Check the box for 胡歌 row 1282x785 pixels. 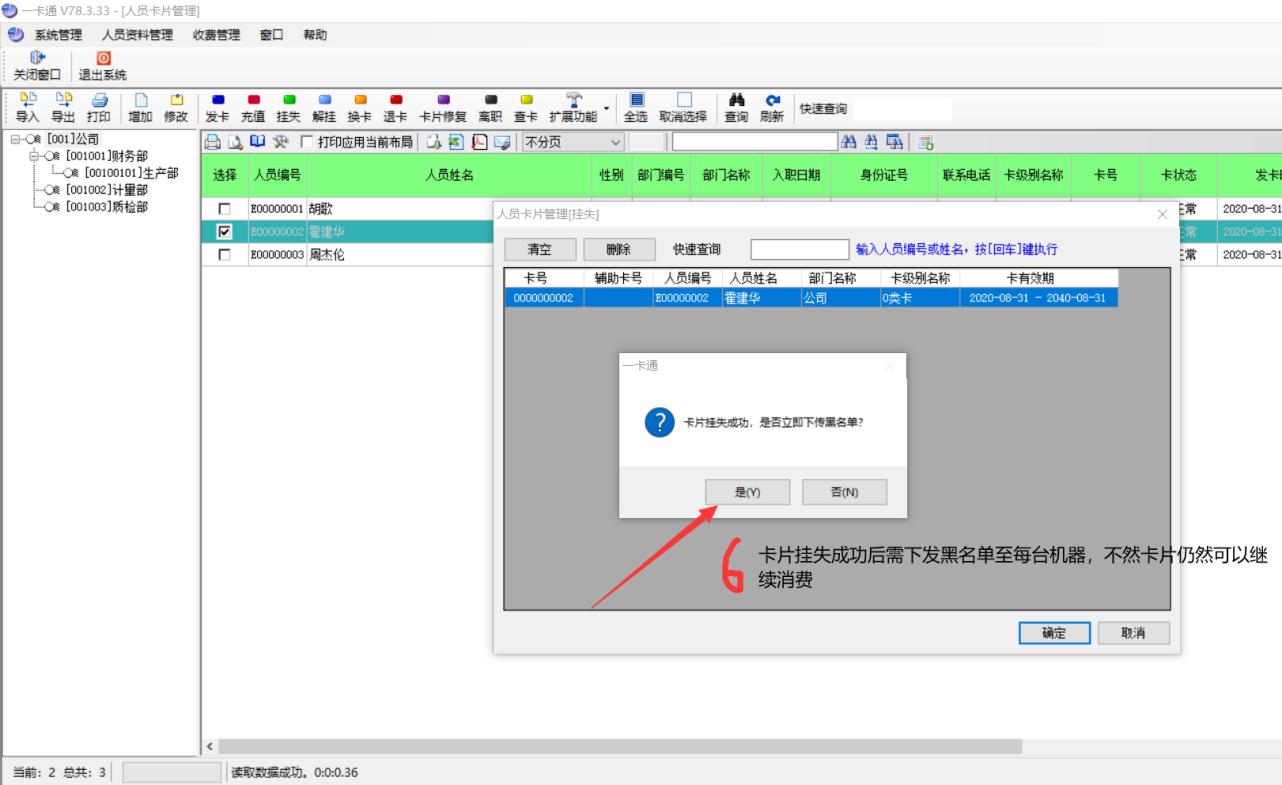tap(225, 209)
